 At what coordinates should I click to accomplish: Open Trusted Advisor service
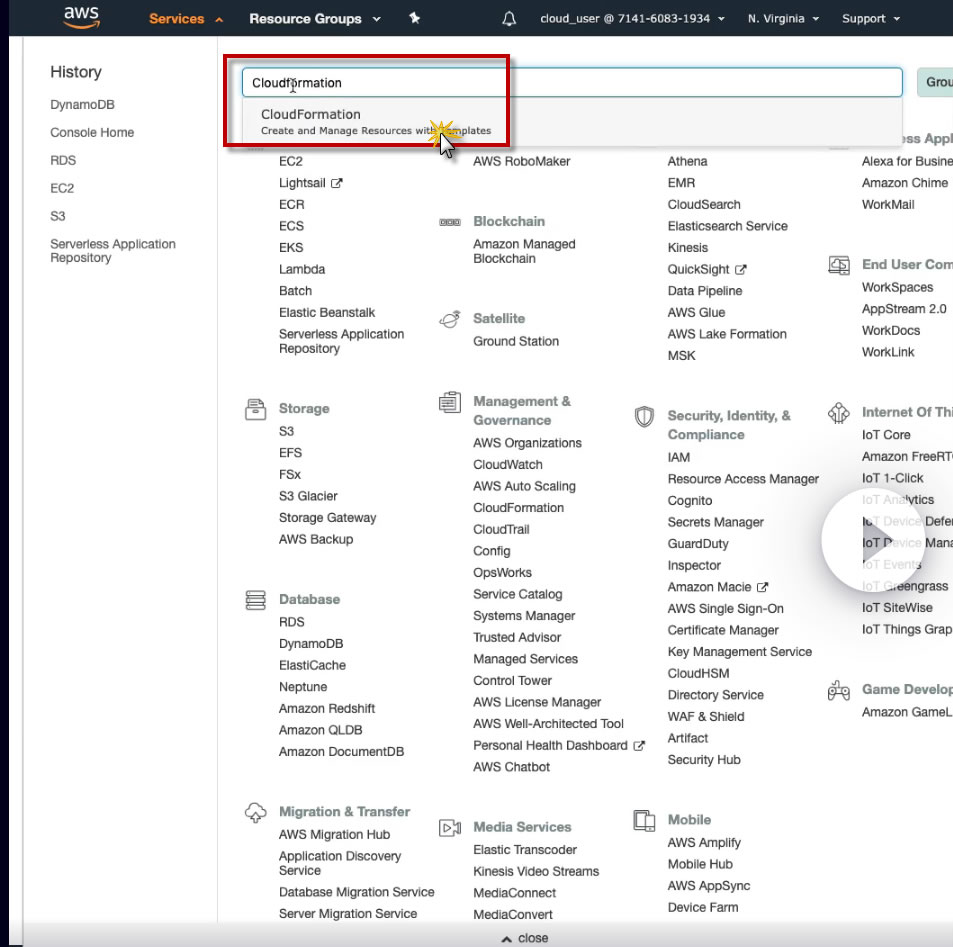517,638
